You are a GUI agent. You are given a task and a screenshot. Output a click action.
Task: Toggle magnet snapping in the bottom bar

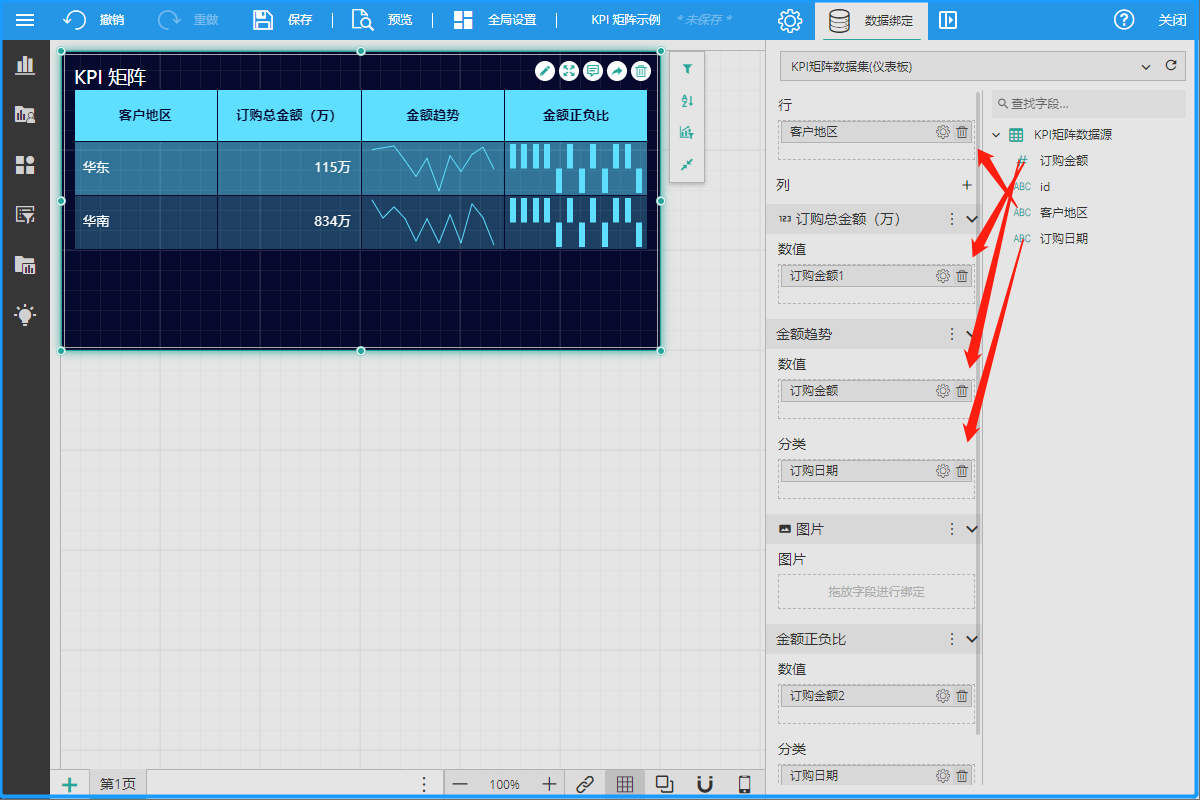click(x=705, y=784)
